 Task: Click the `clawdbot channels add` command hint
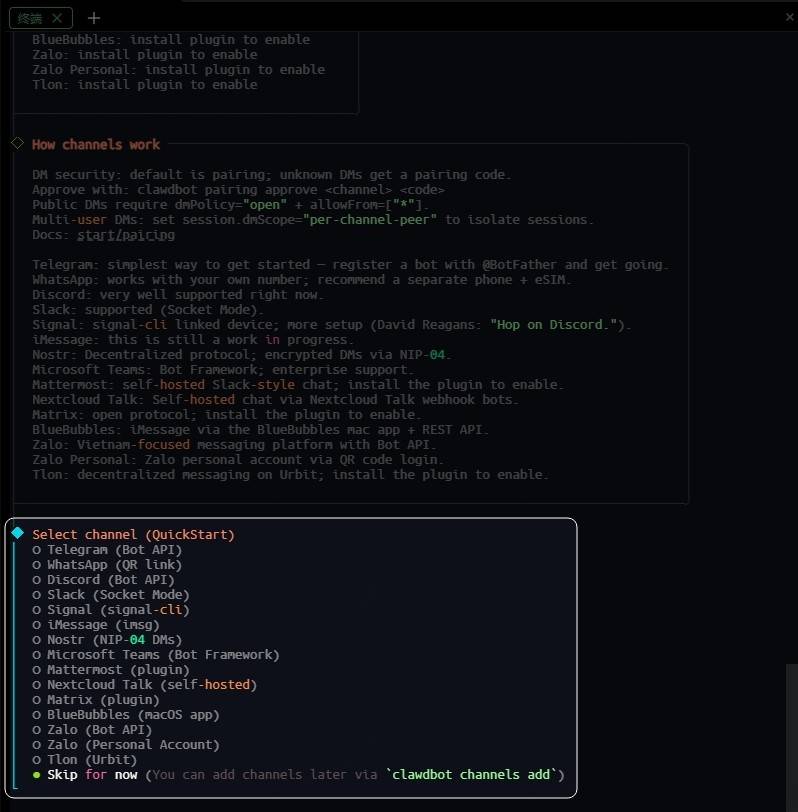pyautogui.click(x=471, y=775)
